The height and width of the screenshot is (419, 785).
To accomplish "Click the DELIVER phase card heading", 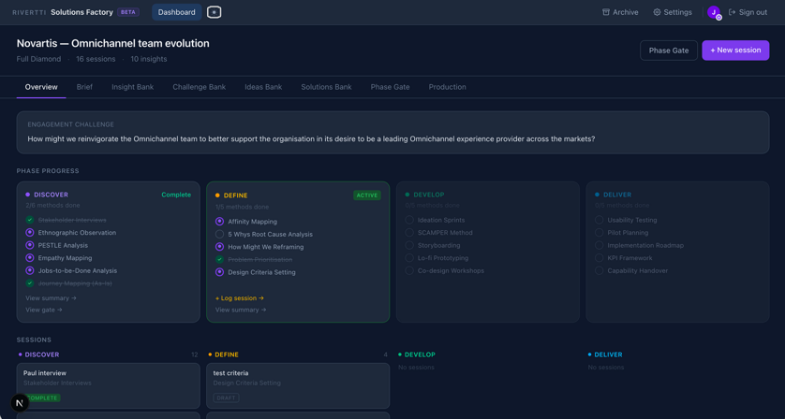I will click(x=616, y=195).
